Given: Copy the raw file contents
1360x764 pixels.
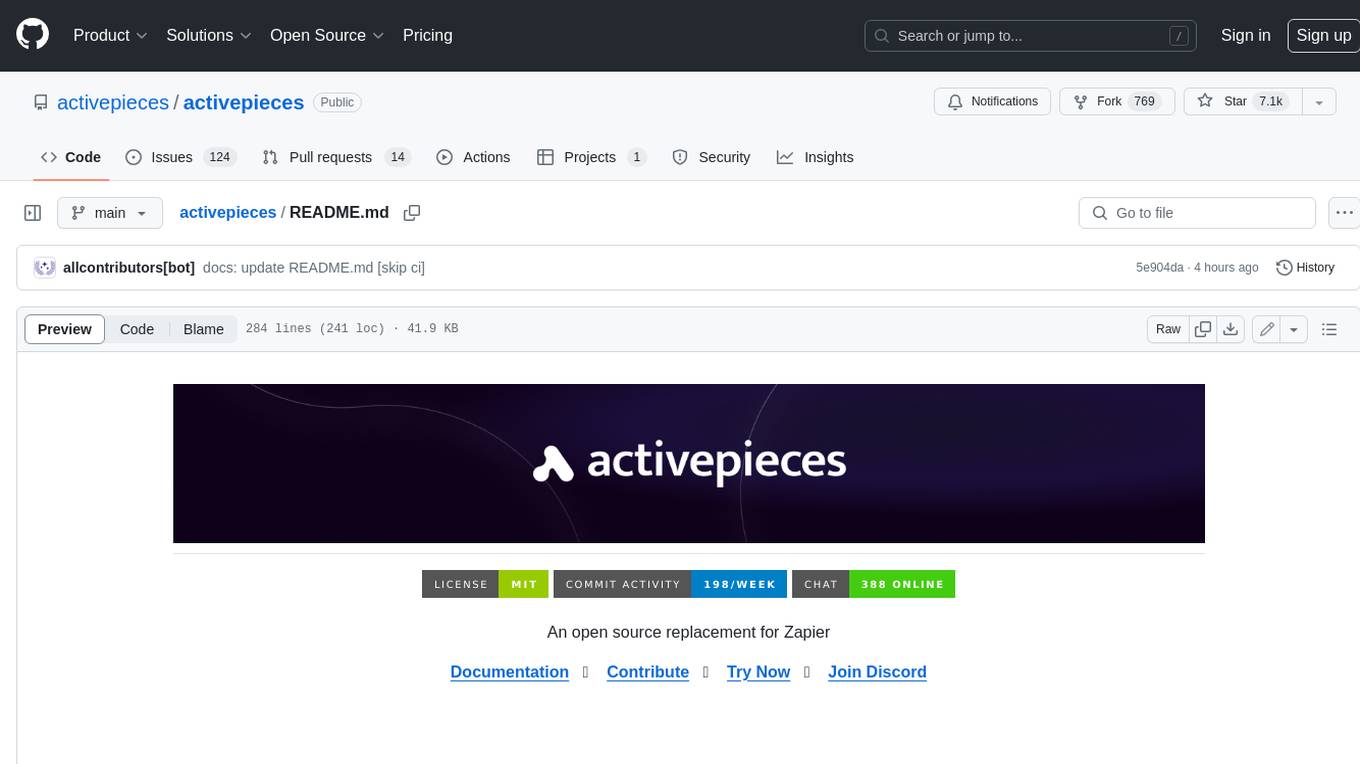Looking at the screenshot, I should point(1203,329).
